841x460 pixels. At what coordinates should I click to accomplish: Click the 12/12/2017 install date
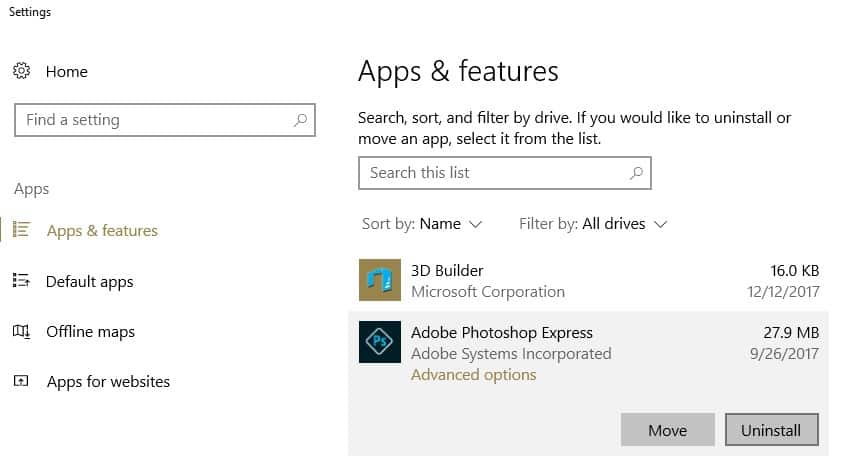point(783,292)
